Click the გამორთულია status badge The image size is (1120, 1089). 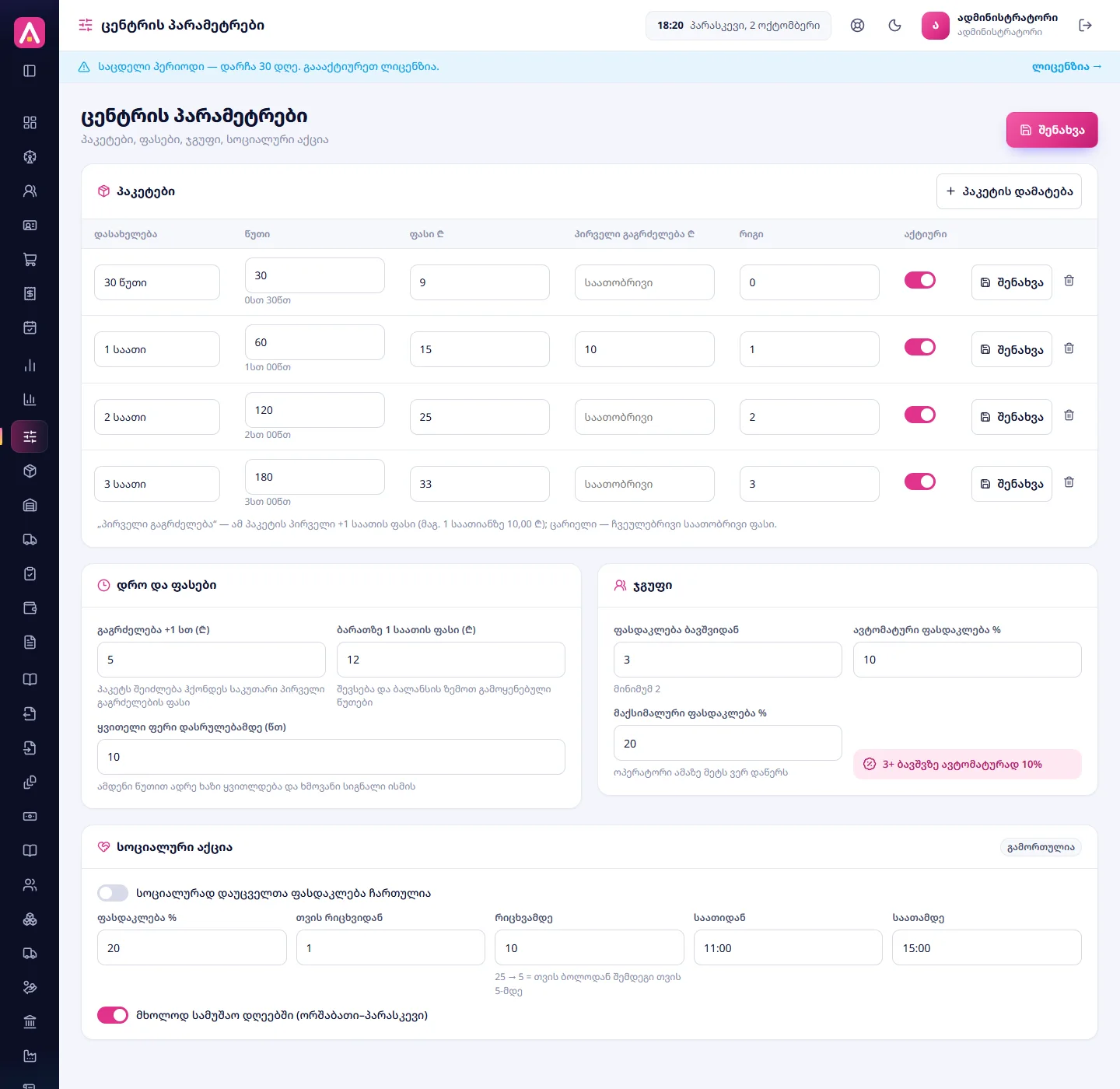coord(1041,847)
